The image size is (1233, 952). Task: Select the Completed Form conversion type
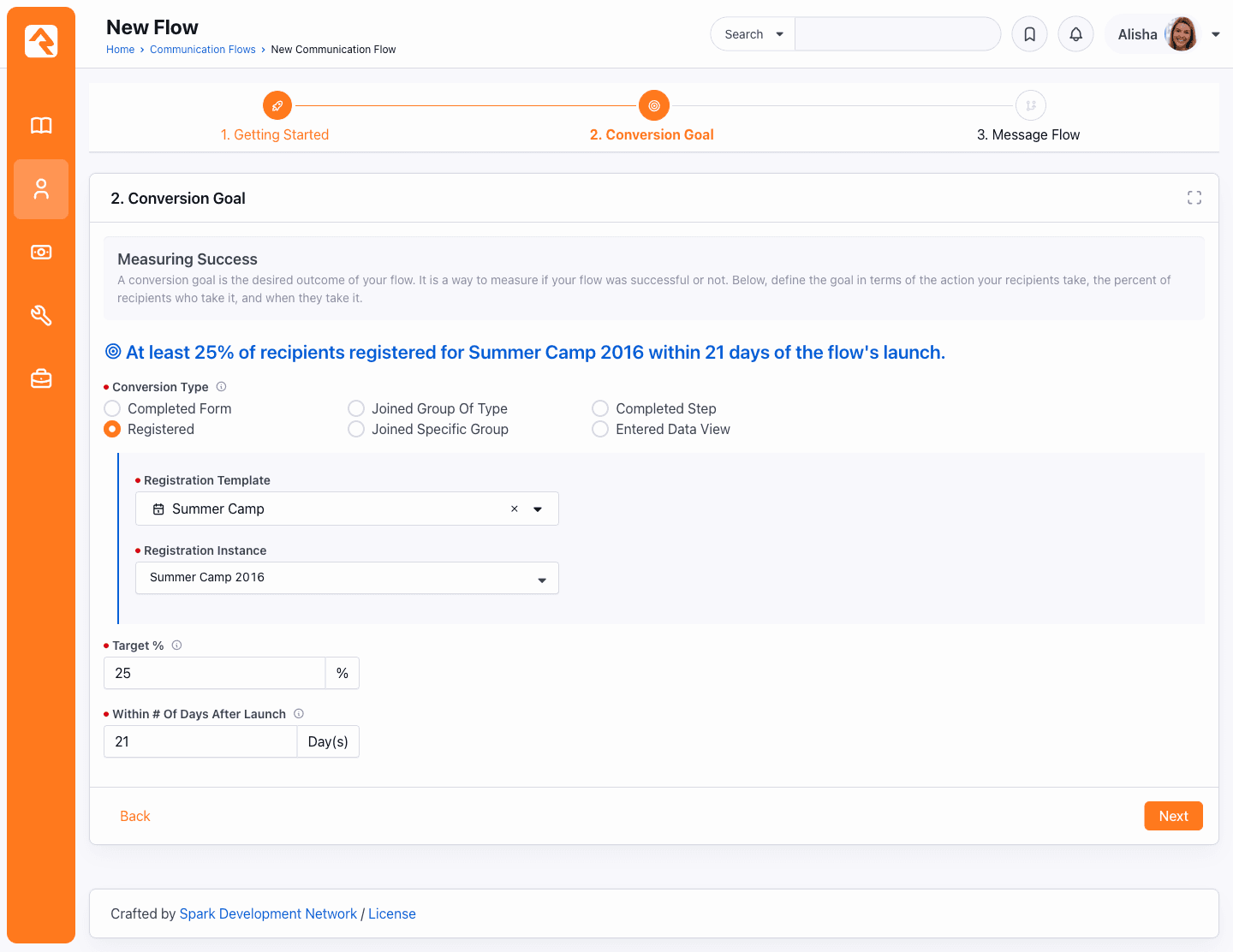pos(111,408)
